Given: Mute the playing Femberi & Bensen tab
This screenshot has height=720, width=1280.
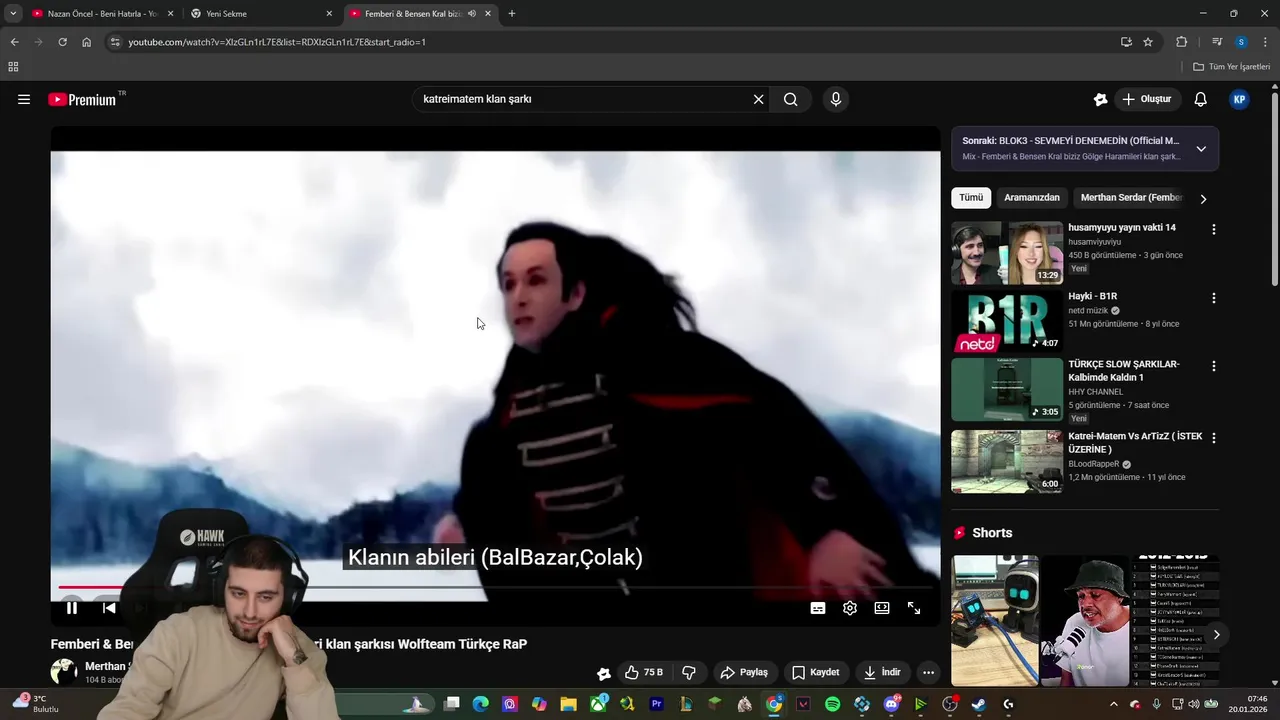Looking at the screenshot, I should pos(471,14).
